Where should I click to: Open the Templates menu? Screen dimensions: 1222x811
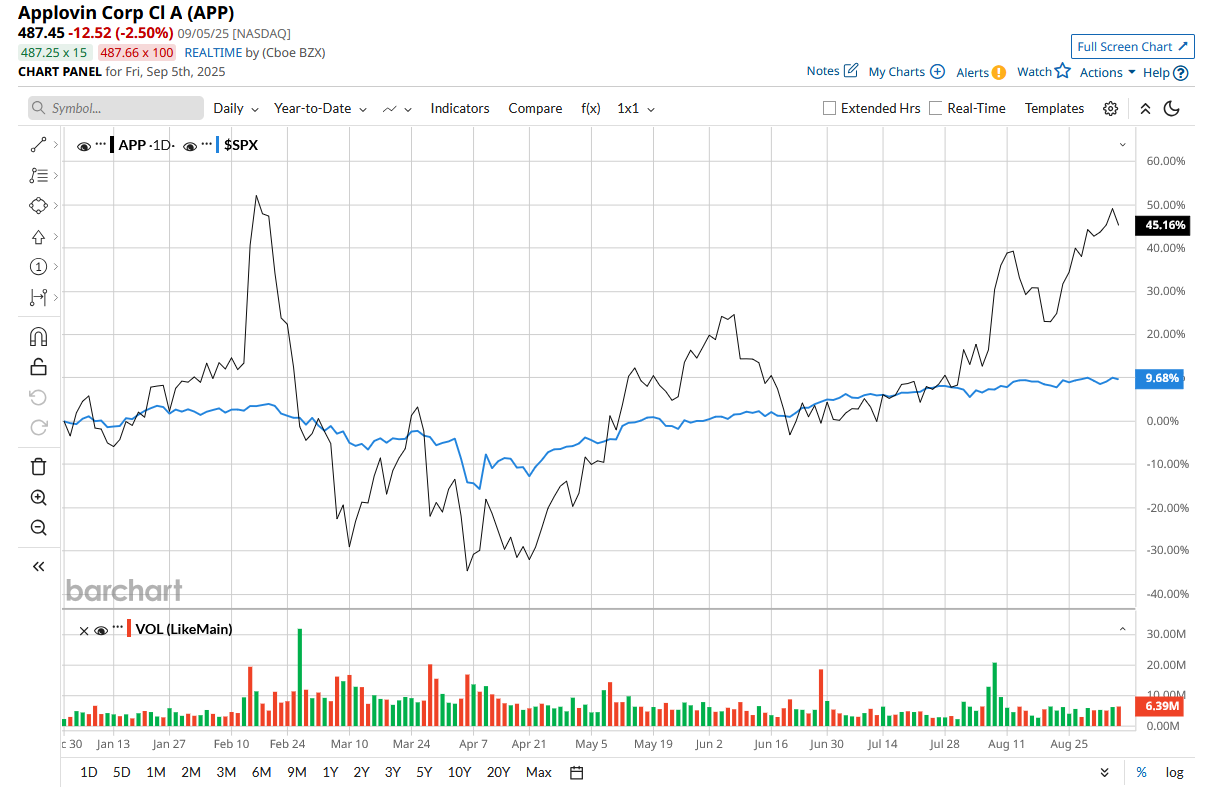coord(1054,108)
